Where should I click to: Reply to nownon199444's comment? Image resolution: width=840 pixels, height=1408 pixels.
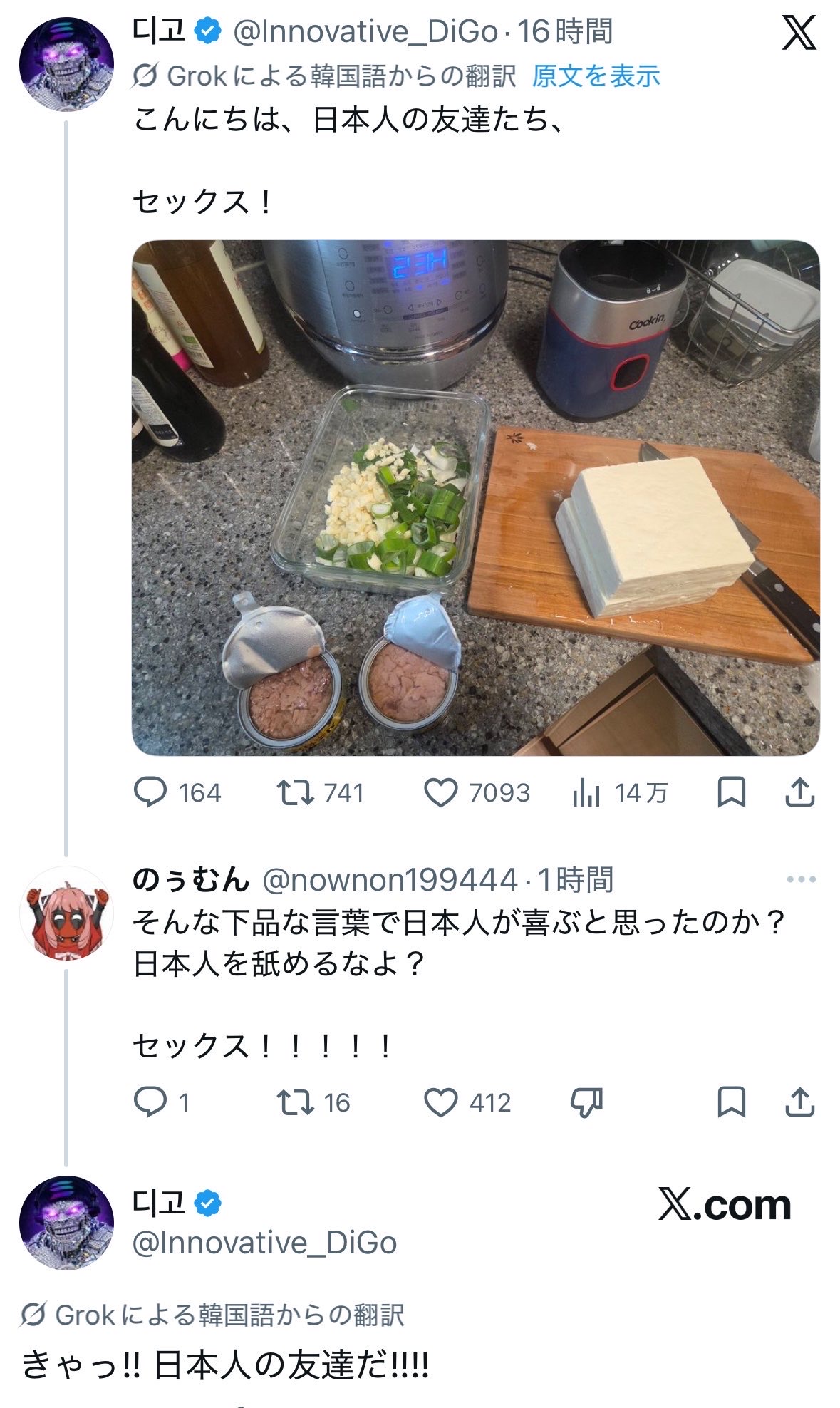[150, 1102]
